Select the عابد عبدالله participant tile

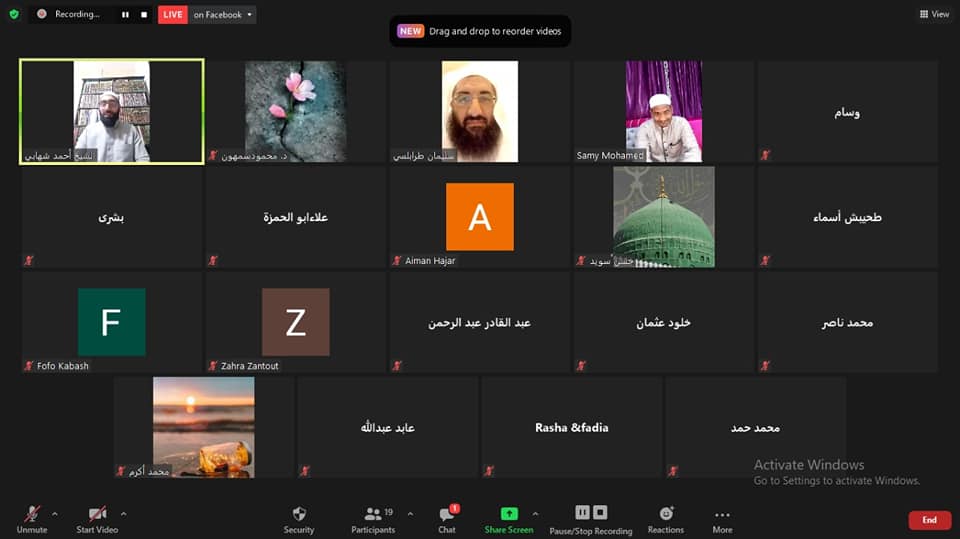coord(388,428)
